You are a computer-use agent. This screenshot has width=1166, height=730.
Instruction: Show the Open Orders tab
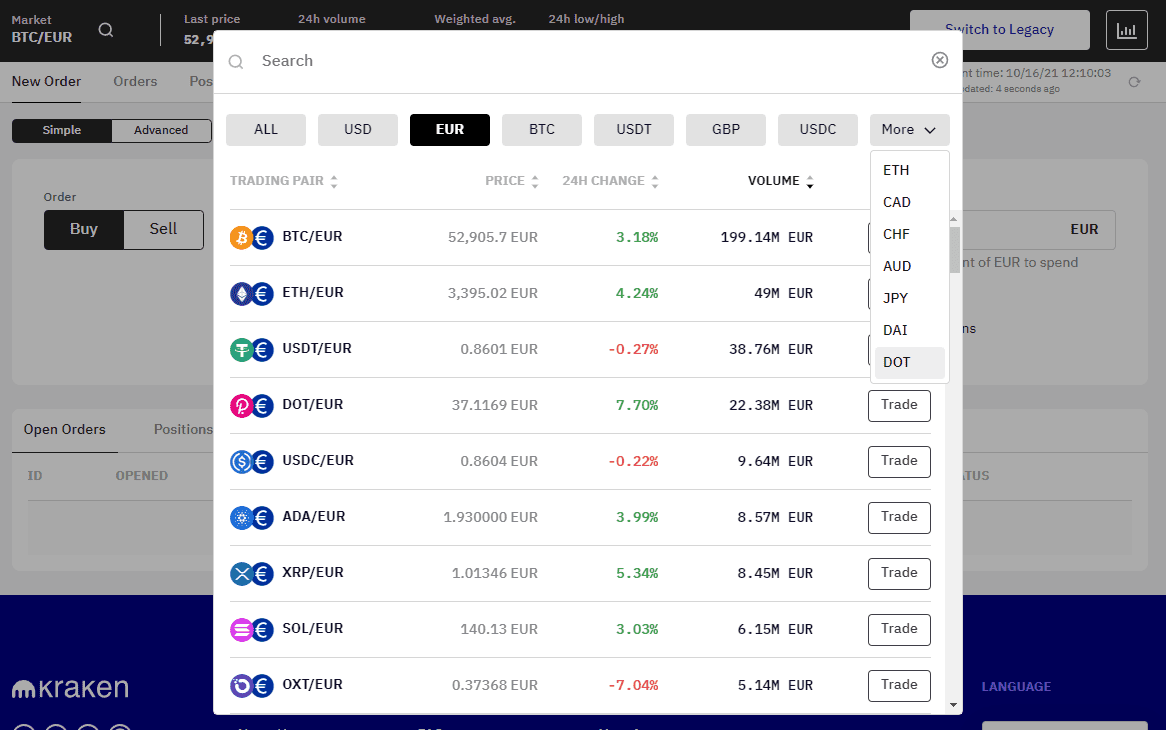point(65,430)
